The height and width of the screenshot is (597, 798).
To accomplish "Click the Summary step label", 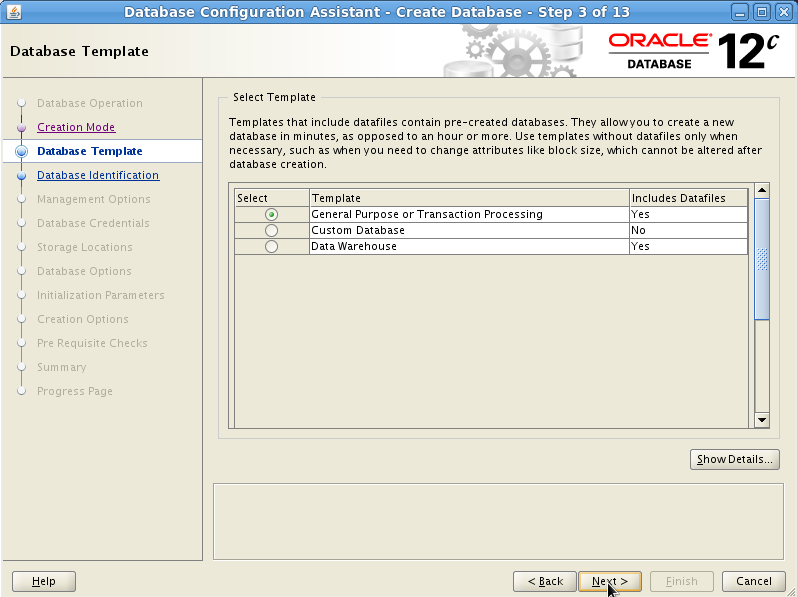I will (62, 367).
